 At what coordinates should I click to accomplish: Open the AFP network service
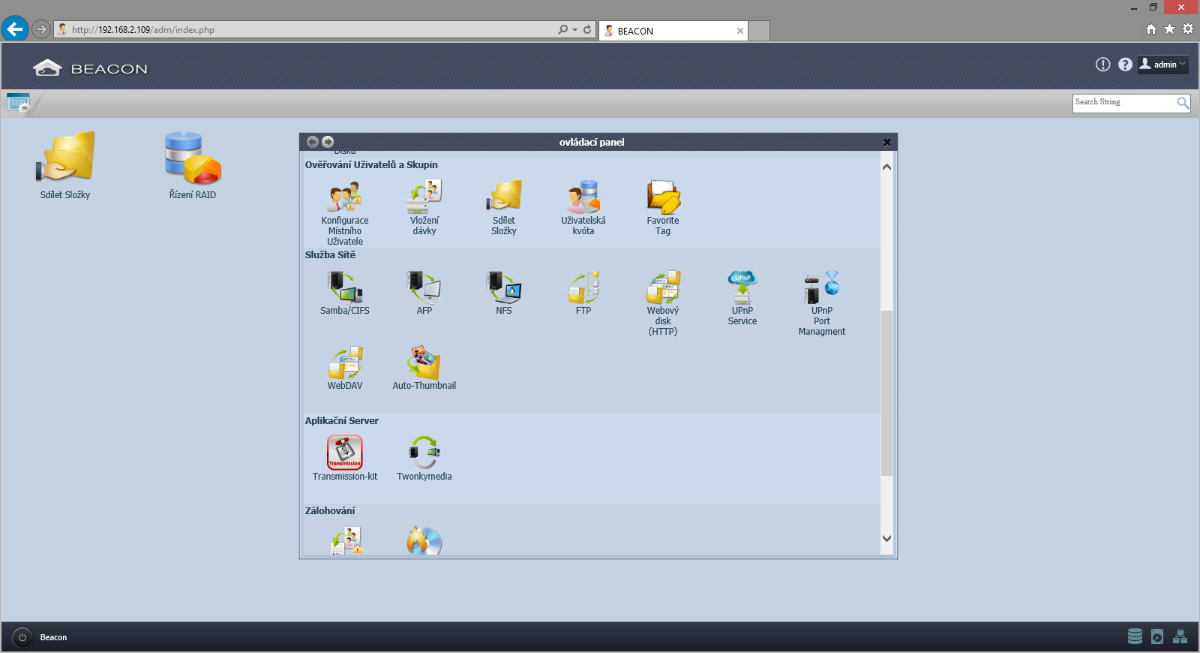[424, 288]
